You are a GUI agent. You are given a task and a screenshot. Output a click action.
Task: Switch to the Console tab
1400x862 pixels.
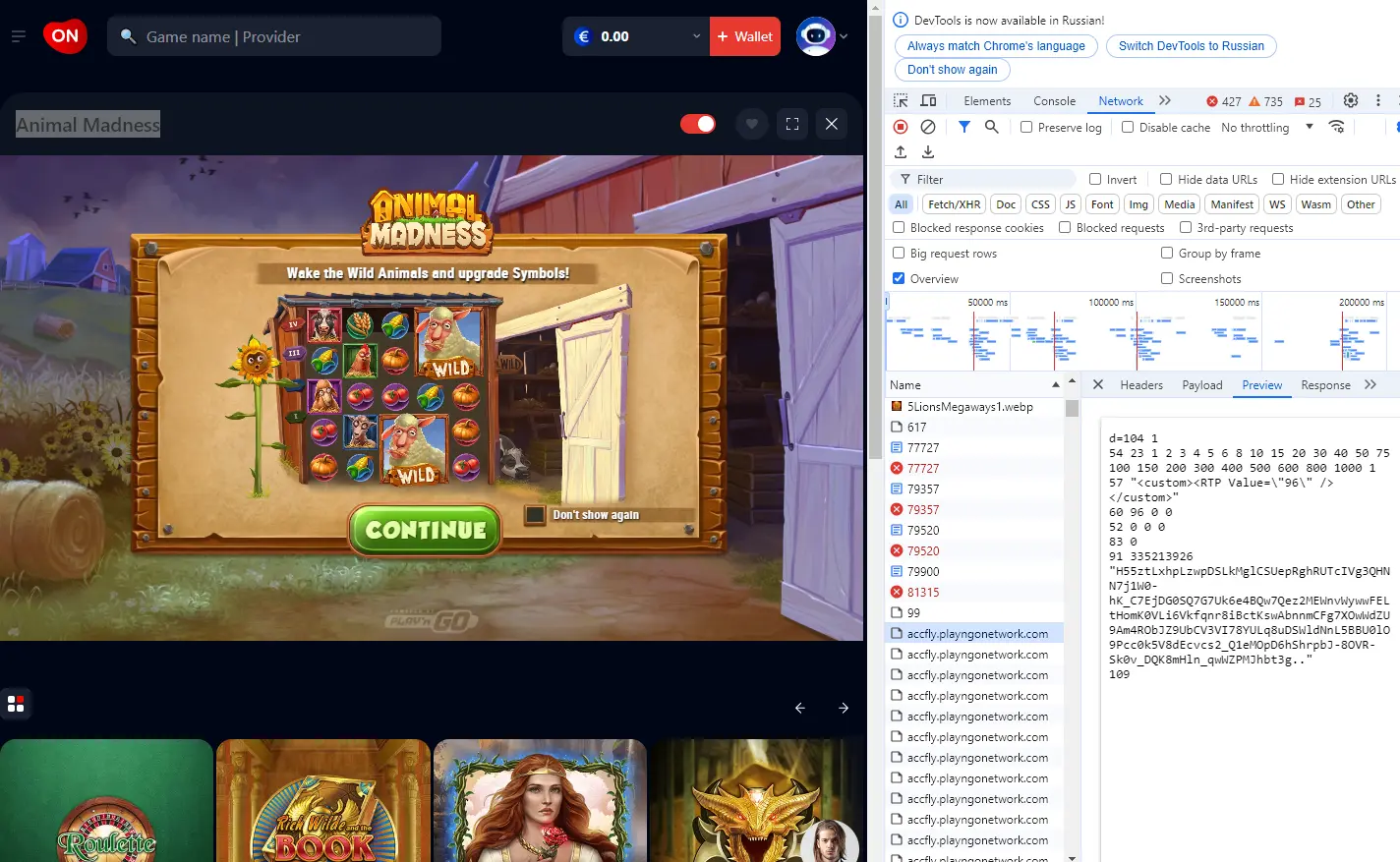click(x=1055, y=101)
